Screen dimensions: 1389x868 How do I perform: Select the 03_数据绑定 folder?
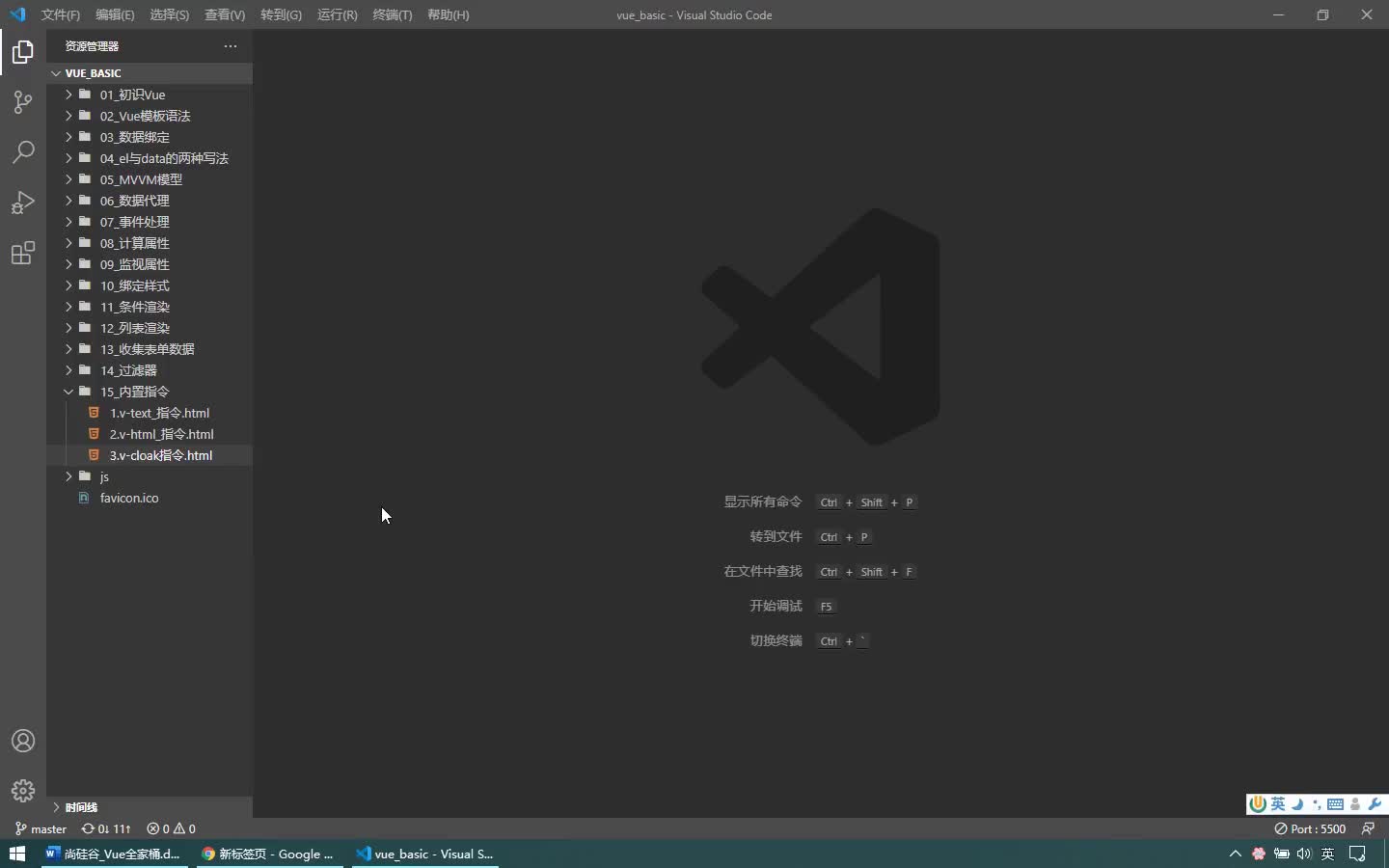coord(150,137)
